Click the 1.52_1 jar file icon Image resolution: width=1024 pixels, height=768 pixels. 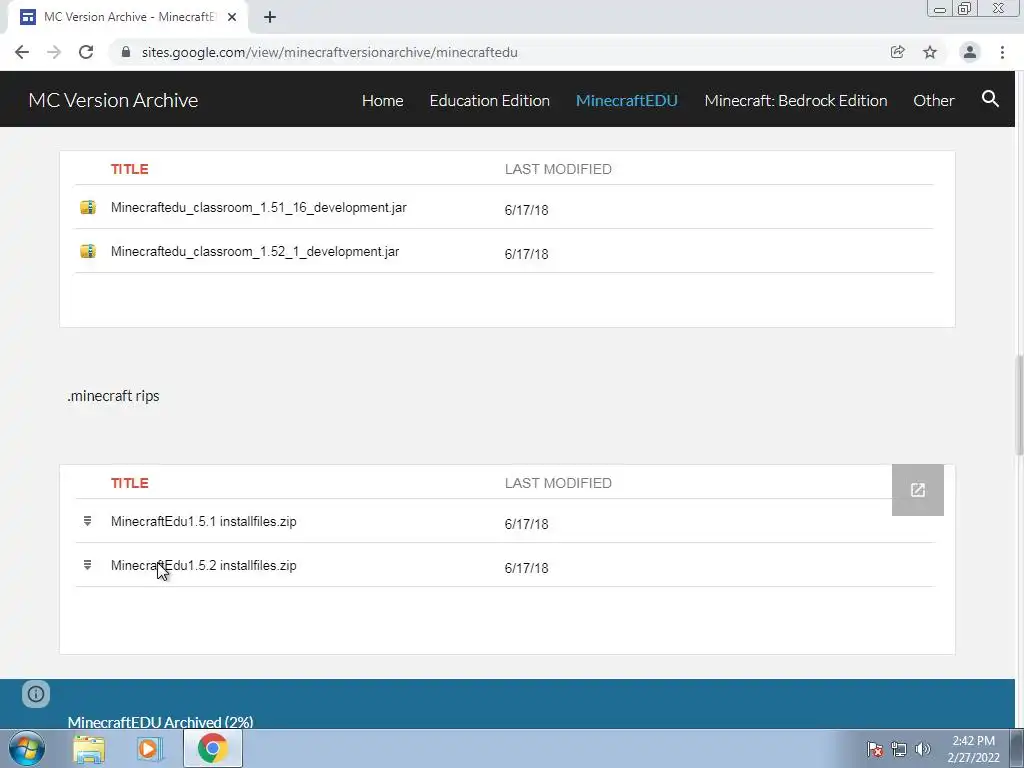[88, 251]
